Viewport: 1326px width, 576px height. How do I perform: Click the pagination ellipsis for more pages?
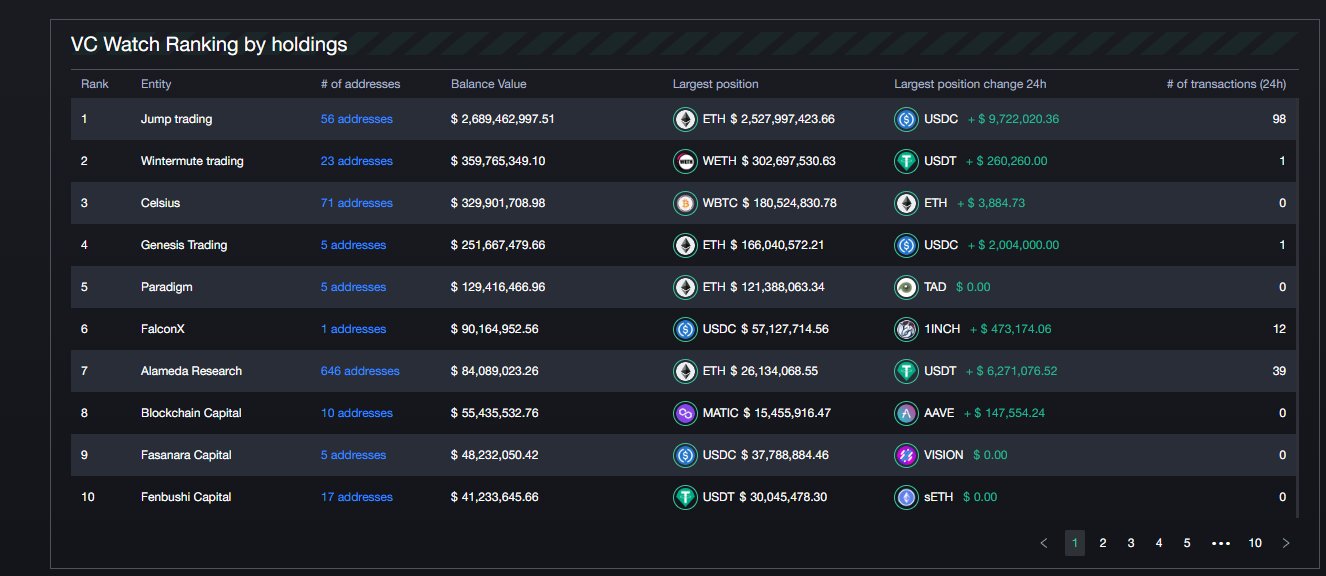tap(1220, 543)
